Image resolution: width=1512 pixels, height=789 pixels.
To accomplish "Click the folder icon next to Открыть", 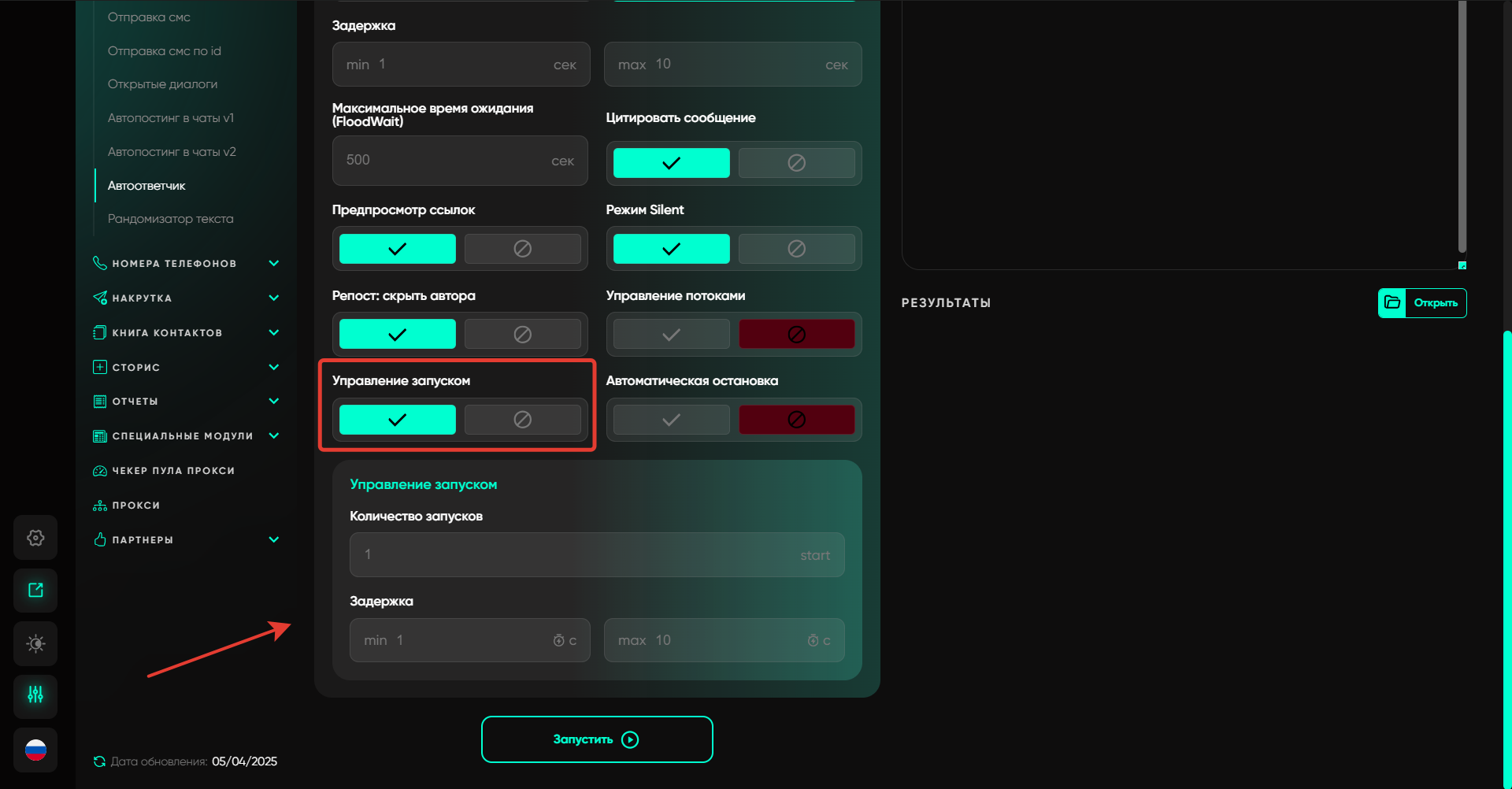I will 1392,303.
